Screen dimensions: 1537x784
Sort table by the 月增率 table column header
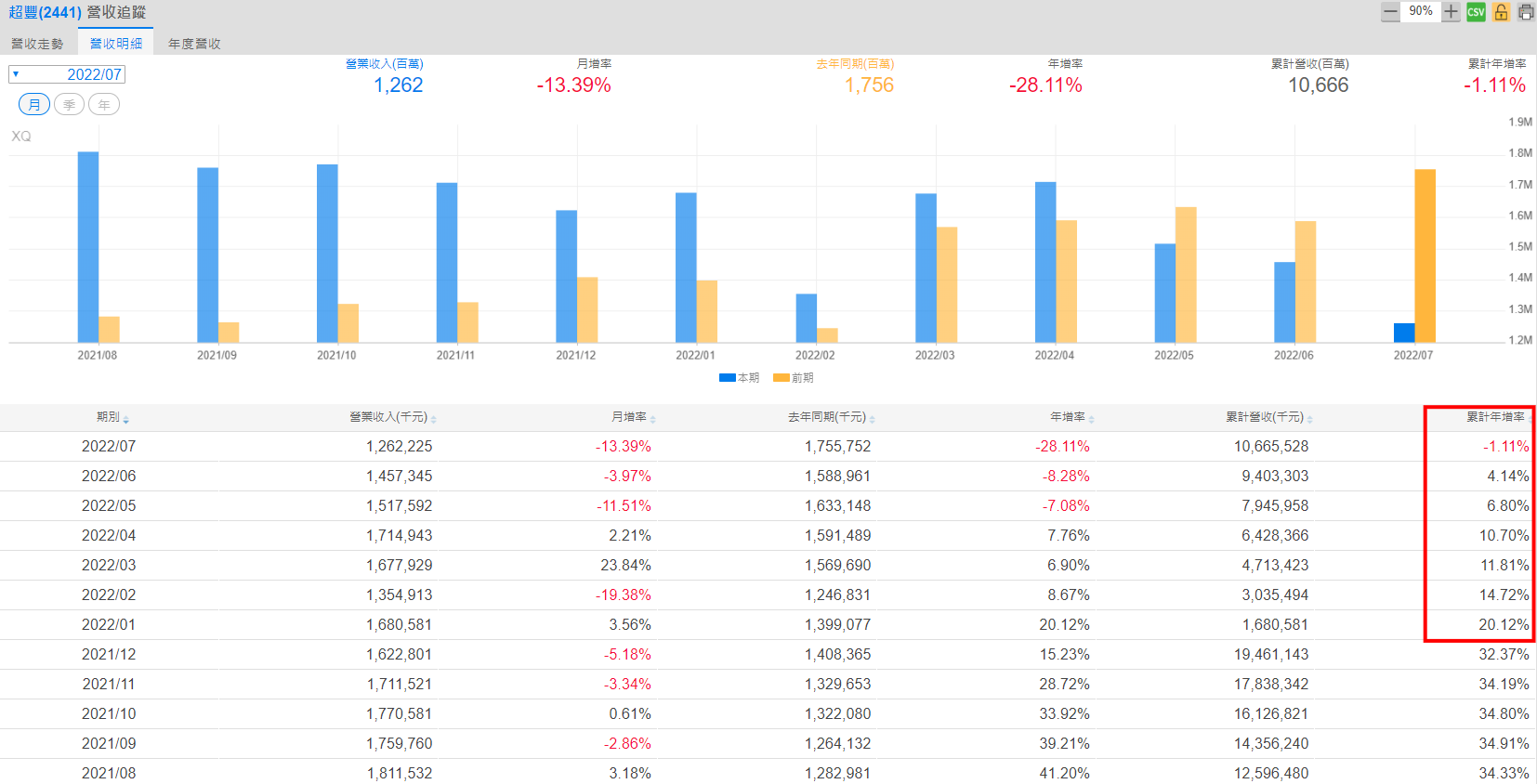click(634, 417)
